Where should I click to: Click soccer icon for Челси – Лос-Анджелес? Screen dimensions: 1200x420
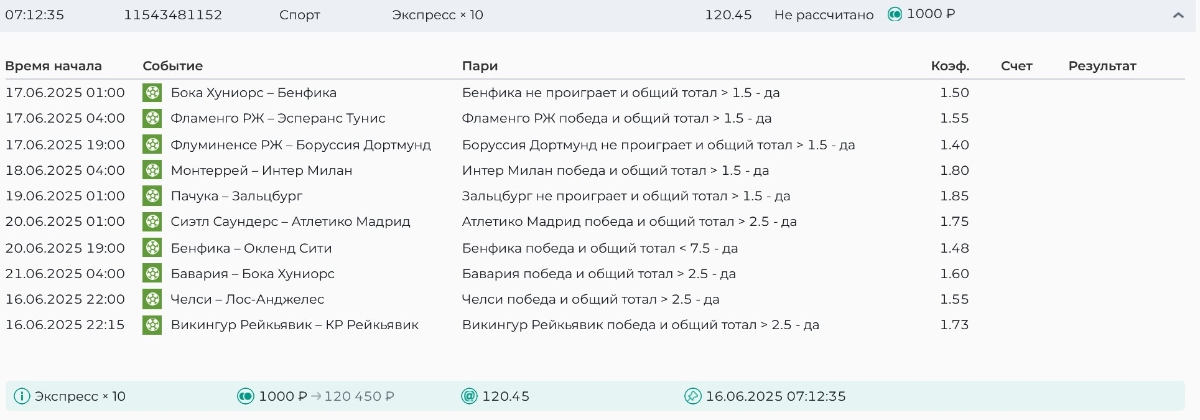coord(152,299)
